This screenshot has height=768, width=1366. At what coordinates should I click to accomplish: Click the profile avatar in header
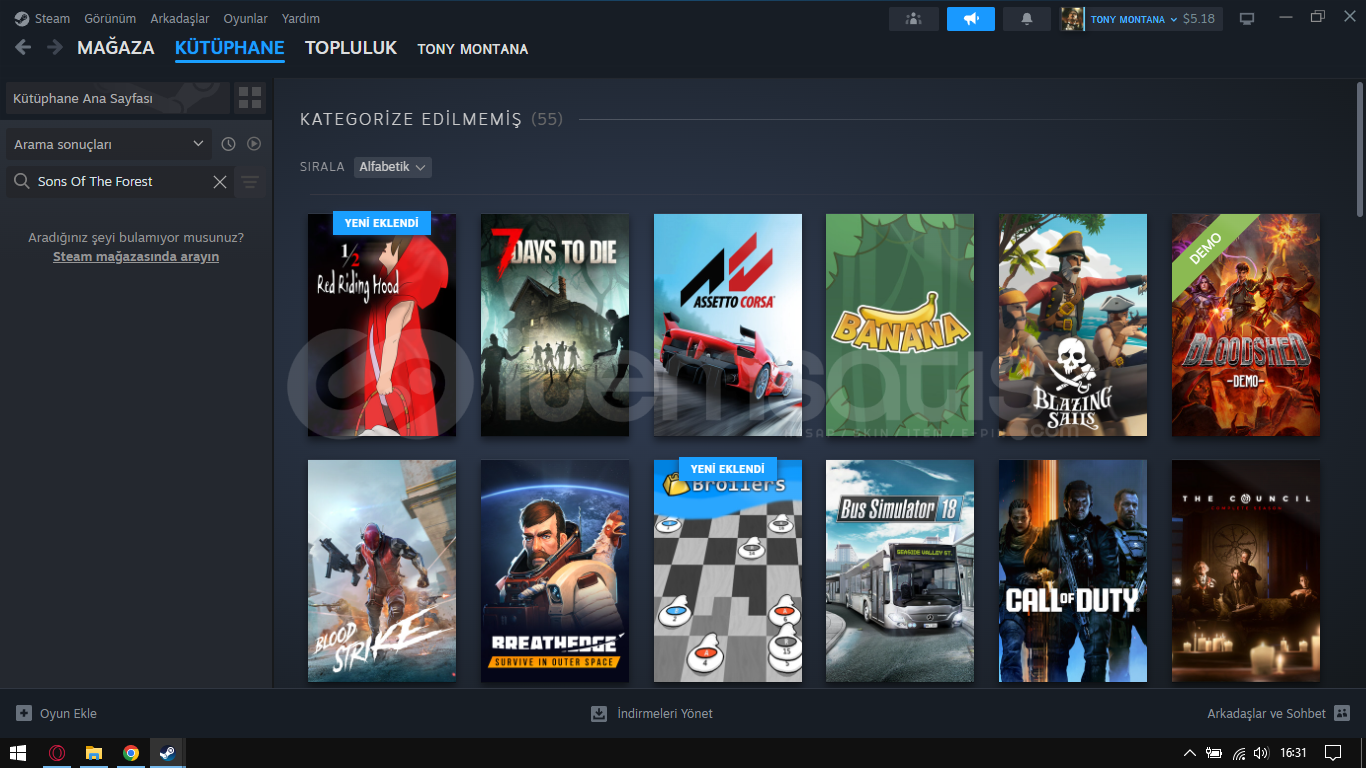(x=1073, y=19)
